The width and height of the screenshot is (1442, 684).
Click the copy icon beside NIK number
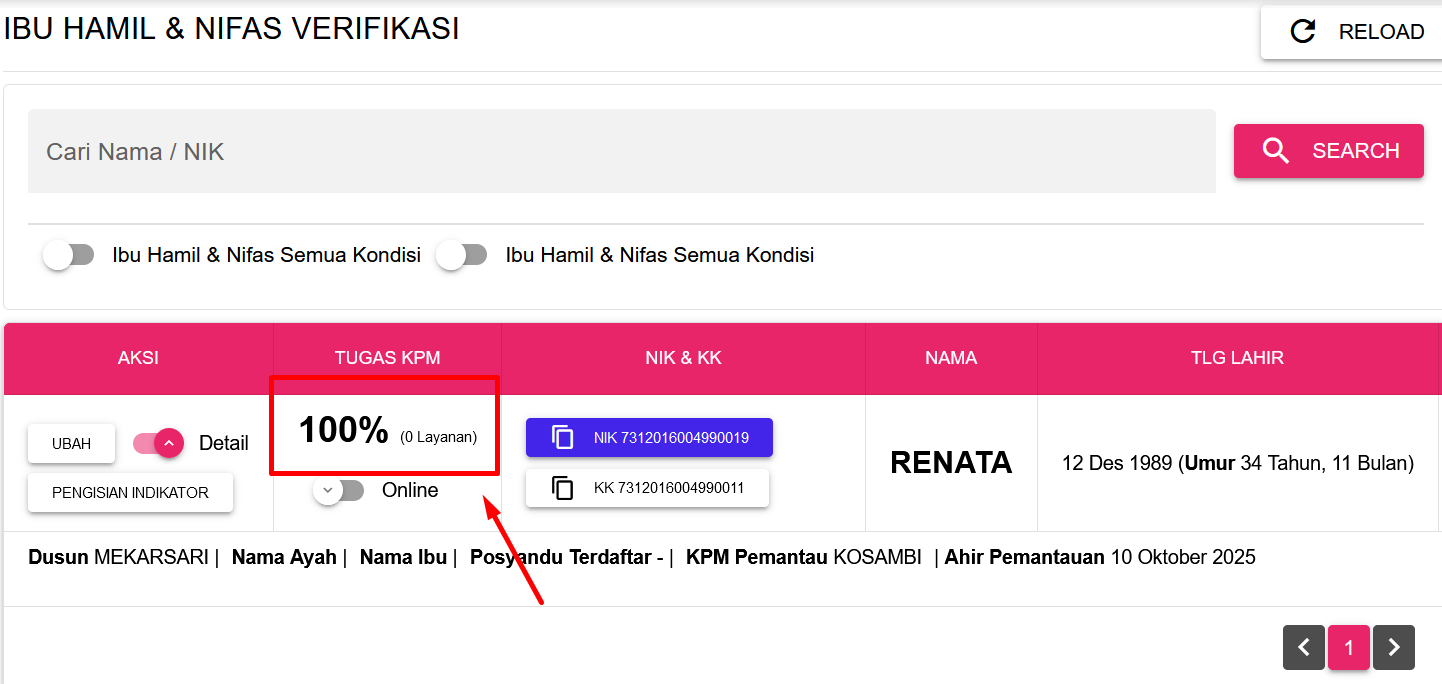point(563,438)
